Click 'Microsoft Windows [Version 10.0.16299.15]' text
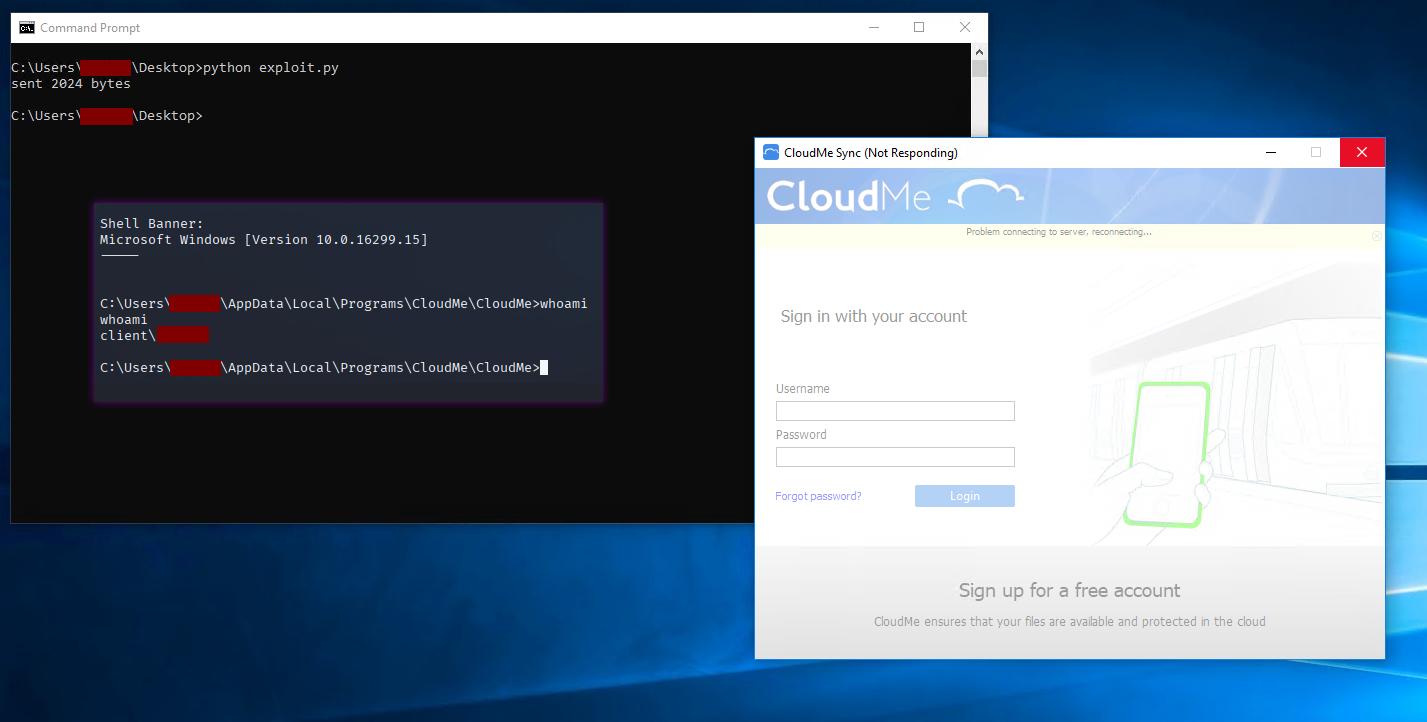The image size is (1427, 722). [264, 240]
